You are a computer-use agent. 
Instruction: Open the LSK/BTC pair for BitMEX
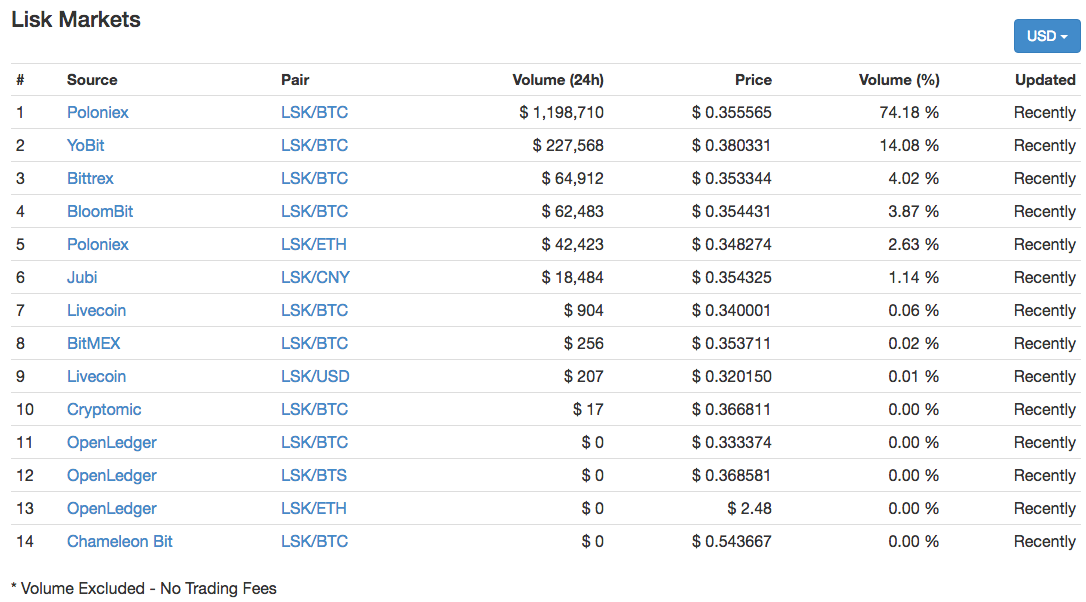(314, 344)
